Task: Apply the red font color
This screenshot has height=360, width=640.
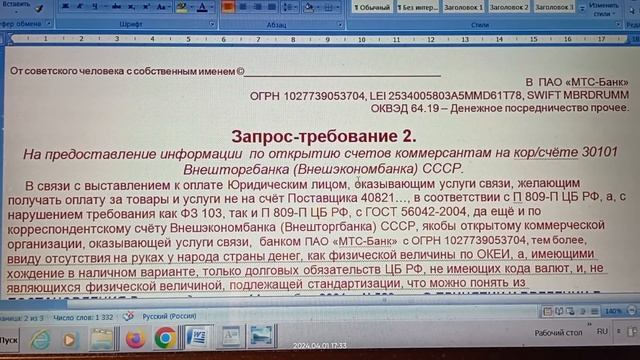Action: [x=202, y=7]
